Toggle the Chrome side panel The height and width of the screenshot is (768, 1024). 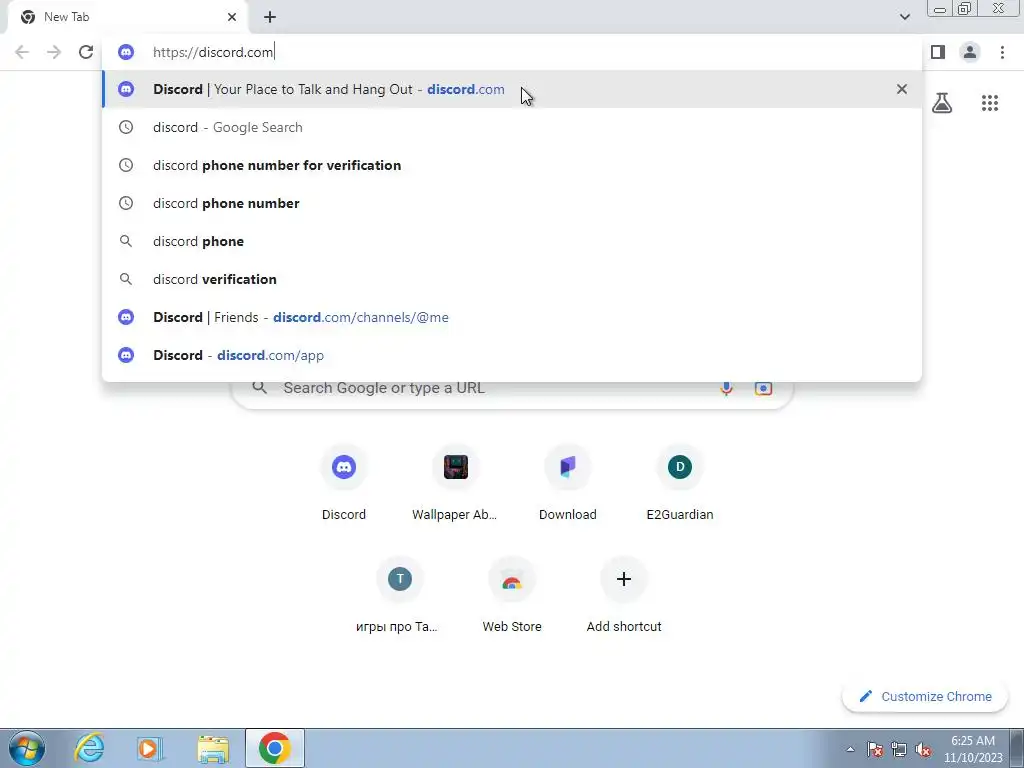point(938,52)
